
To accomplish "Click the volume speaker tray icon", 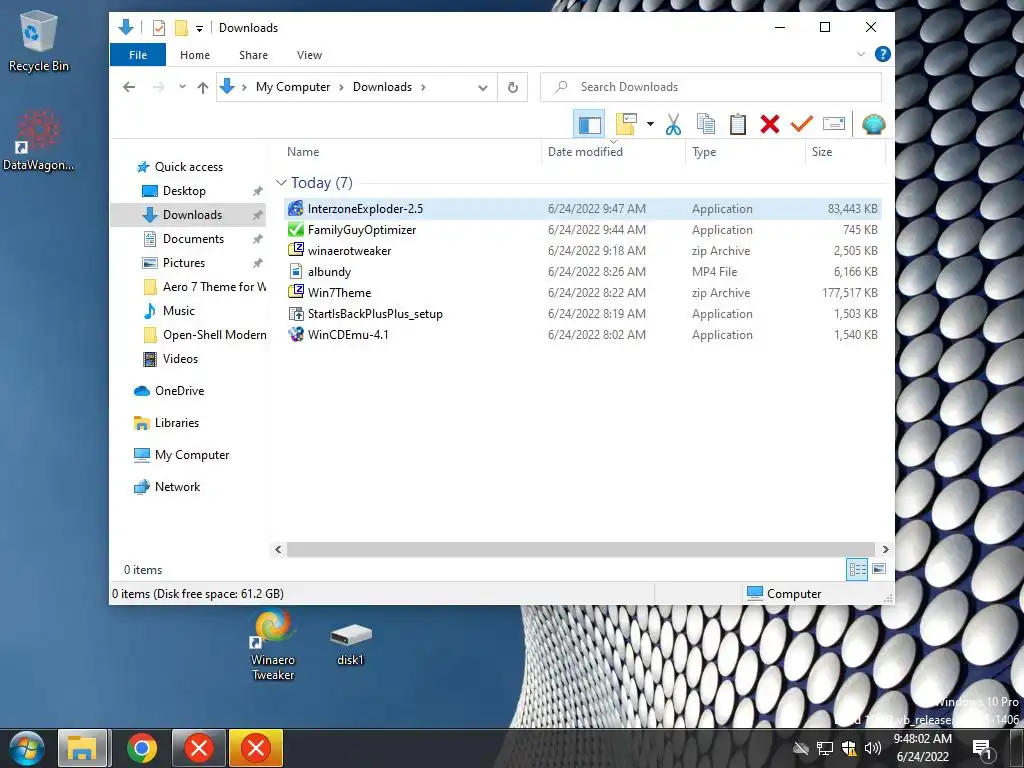I will [x=872, y=748].
